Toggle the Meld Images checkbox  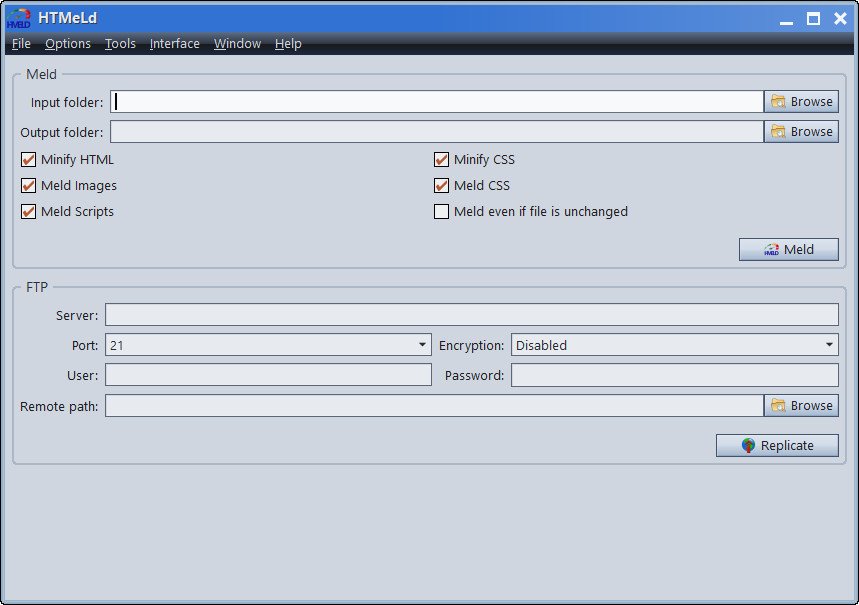[28, 185]
